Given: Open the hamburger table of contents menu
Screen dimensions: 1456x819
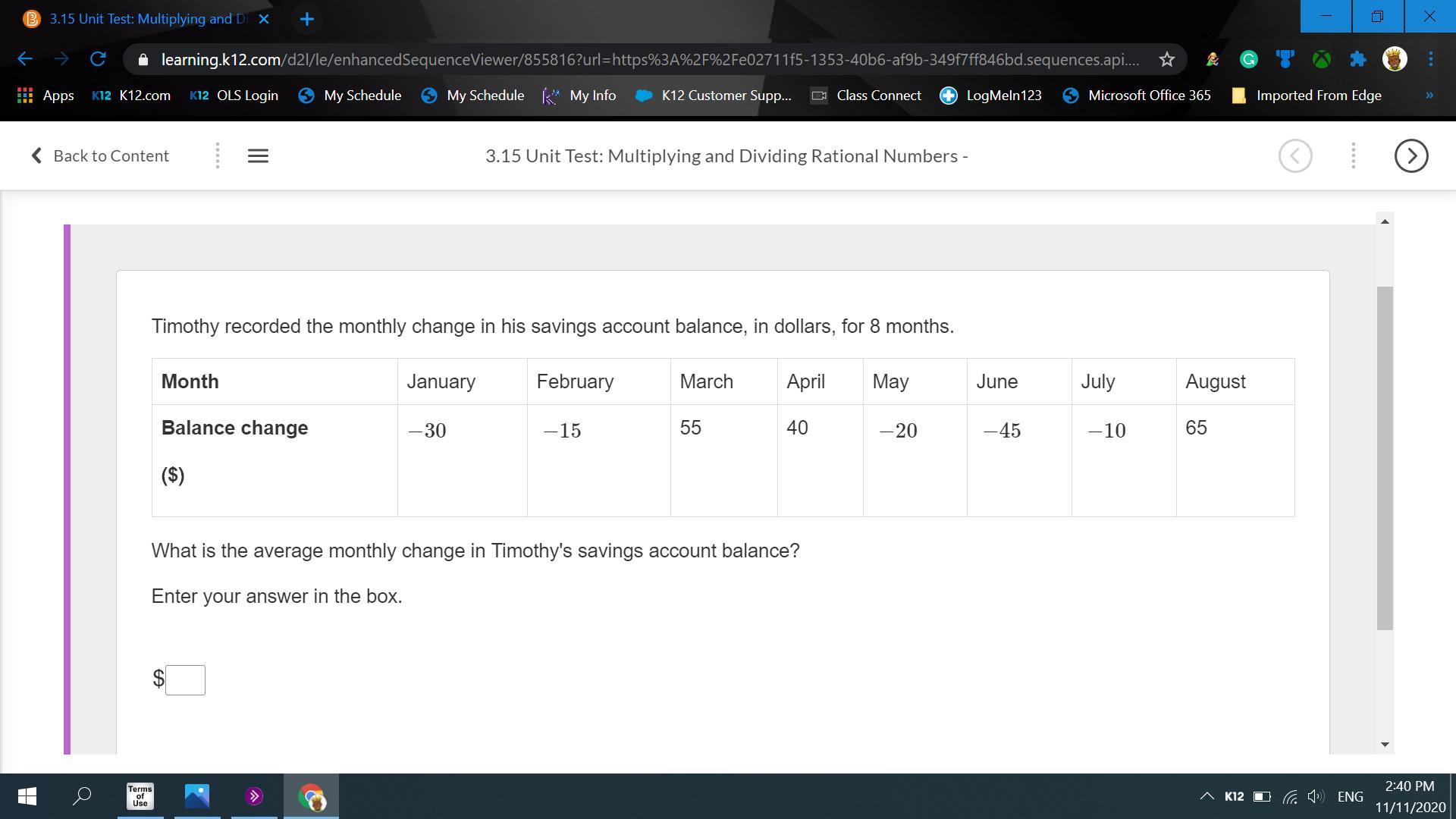Looking at the screenshot, I should pyautogui.click(x=258, y=155).
